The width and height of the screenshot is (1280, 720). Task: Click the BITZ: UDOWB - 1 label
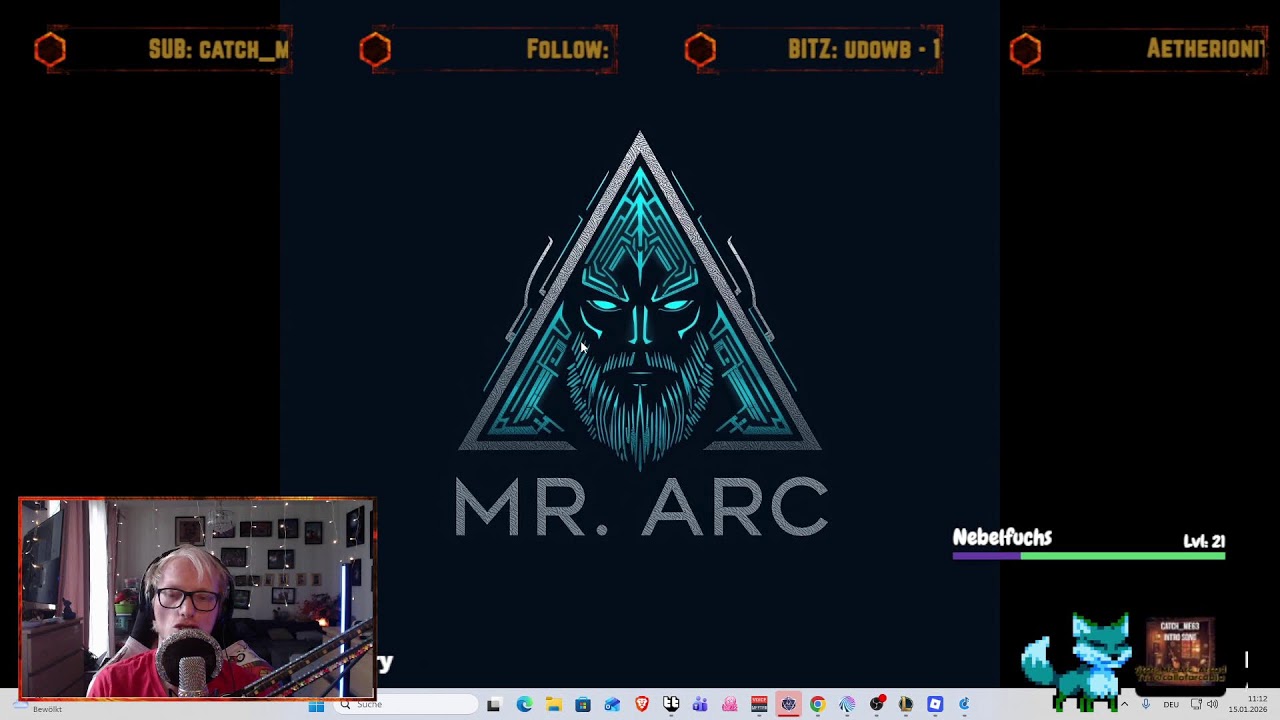tap(864, 49)
